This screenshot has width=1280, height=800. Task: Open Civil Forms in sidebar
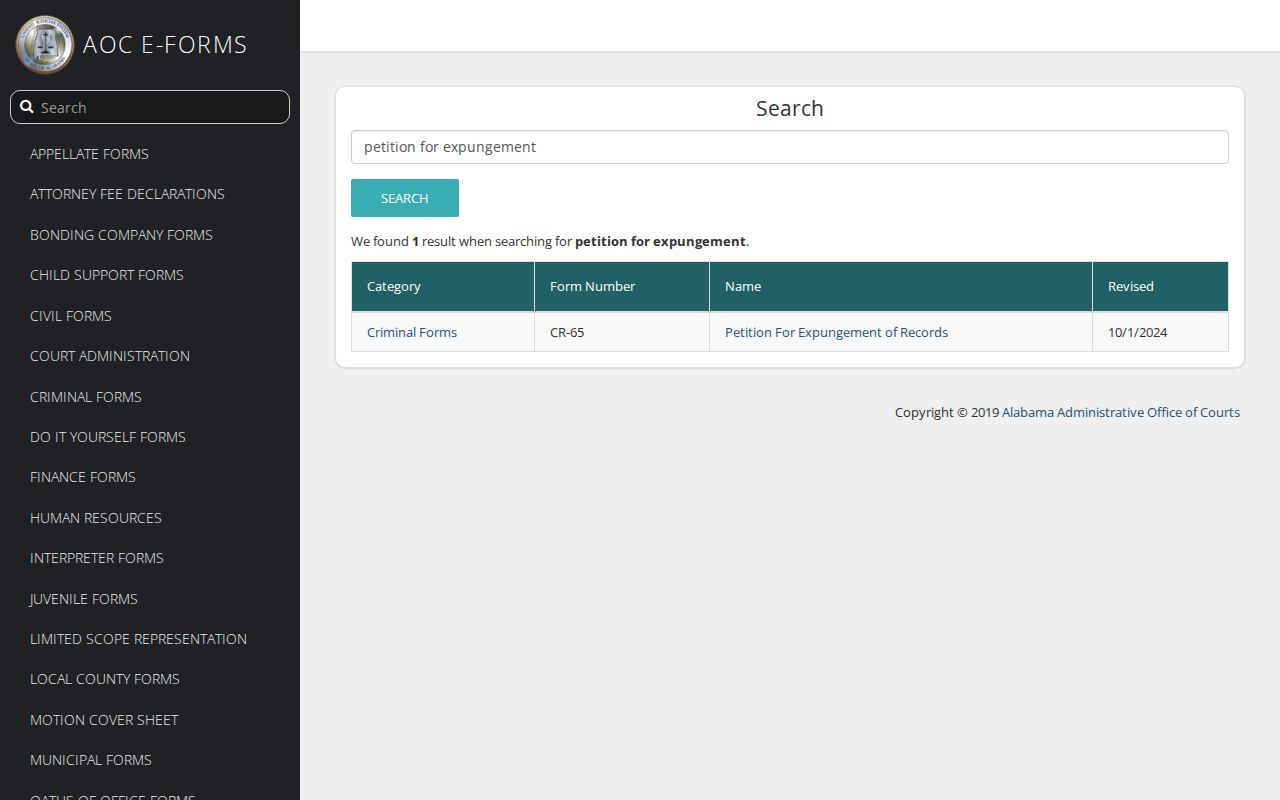pyautogui.click(x=71, y=316)
